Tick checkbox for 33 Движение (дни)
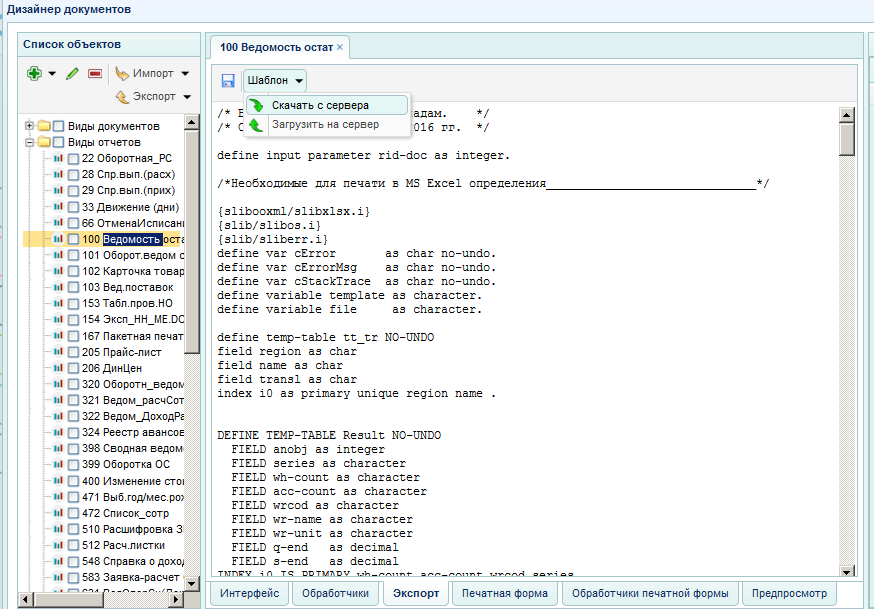This screenshot has height=609, width=874. click(73, 207)
